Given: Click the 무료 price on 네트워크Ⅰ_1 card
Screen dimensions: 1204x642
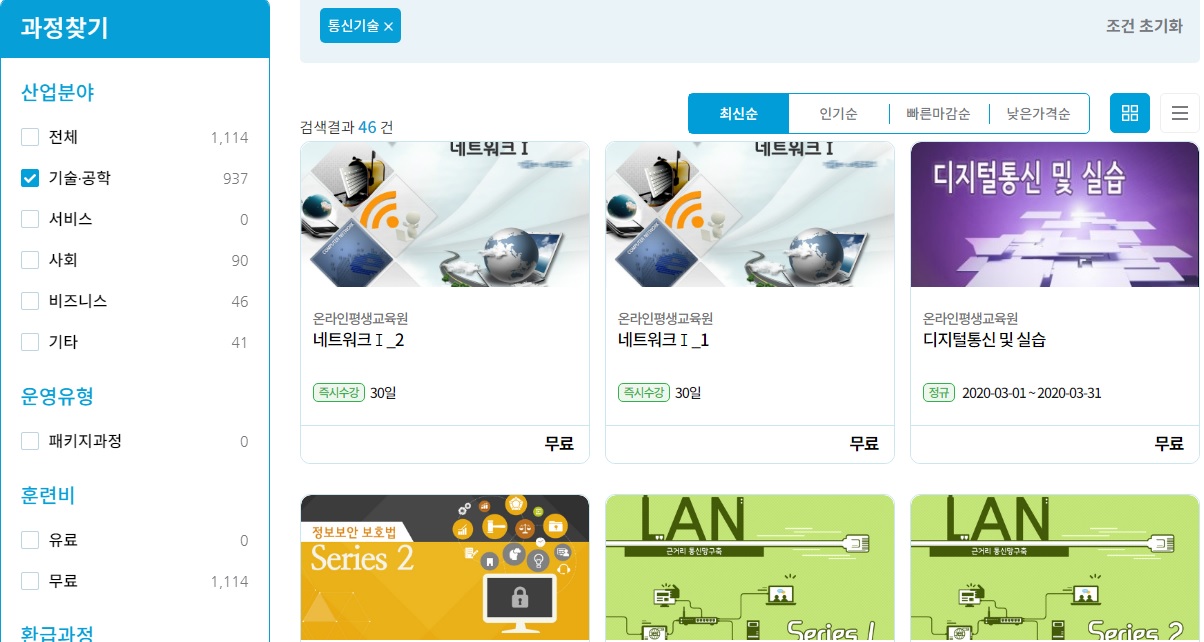Looking at the screenshot, I should pos(864,444).
